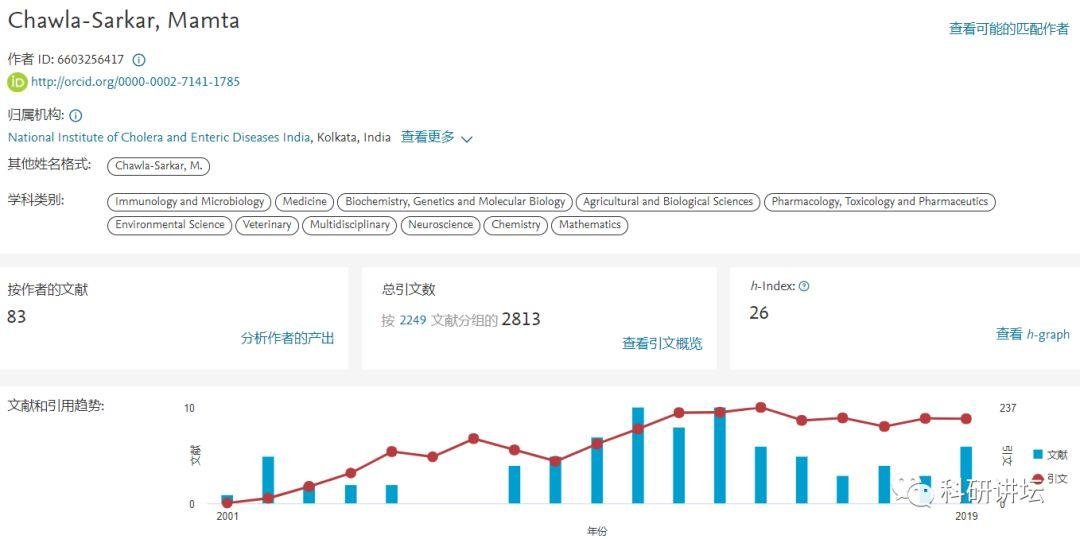Click the info icon next to 归属机构
This screenshot has width=1080, height=539.
pyautogui.click(x=76, y=116)
